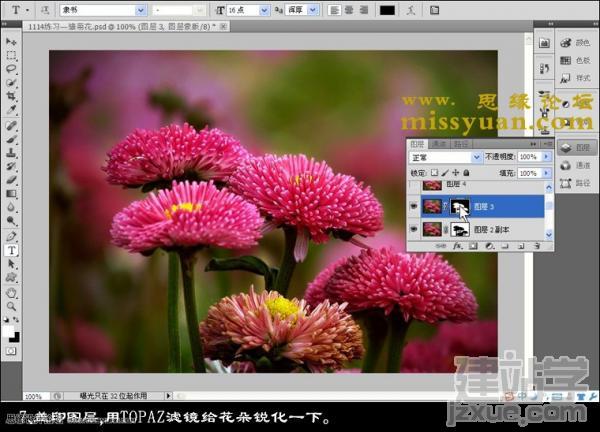Image resolution: width=600 pixels, height=432 pixels.
Task: Switch to the Layers tab in panel
Action: (417, 144)
